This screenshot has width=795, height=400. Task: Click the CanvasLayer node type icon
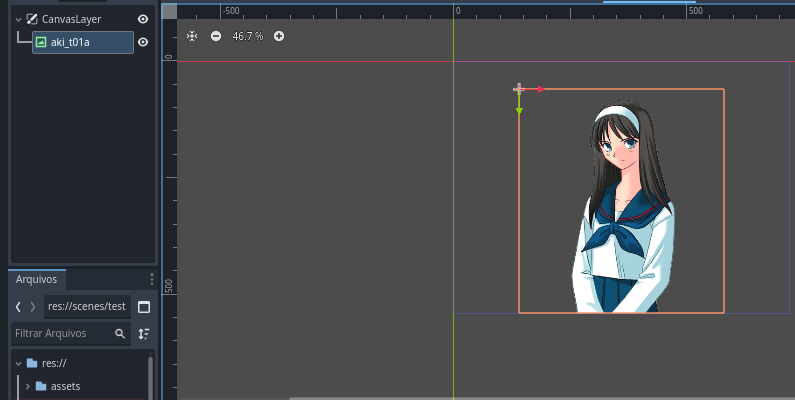tap(32, 19)
